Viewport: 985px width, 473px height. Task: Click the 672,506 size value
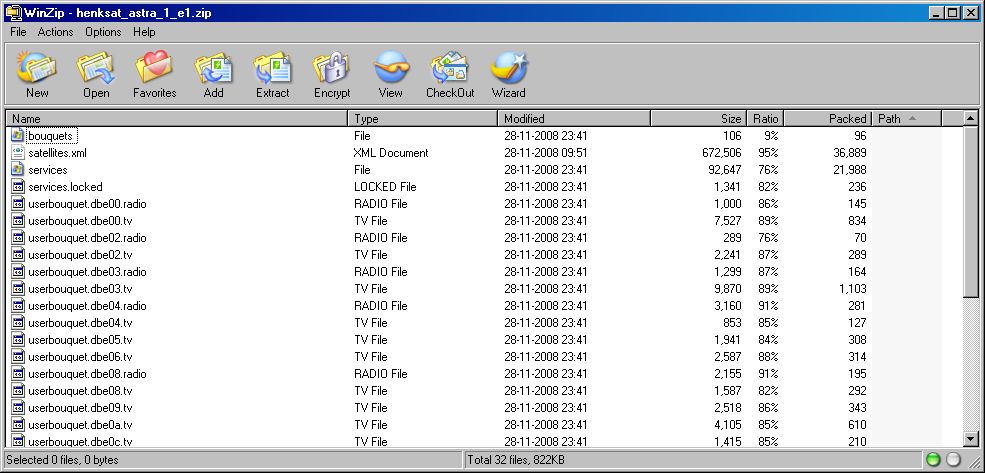click(722, 153)
